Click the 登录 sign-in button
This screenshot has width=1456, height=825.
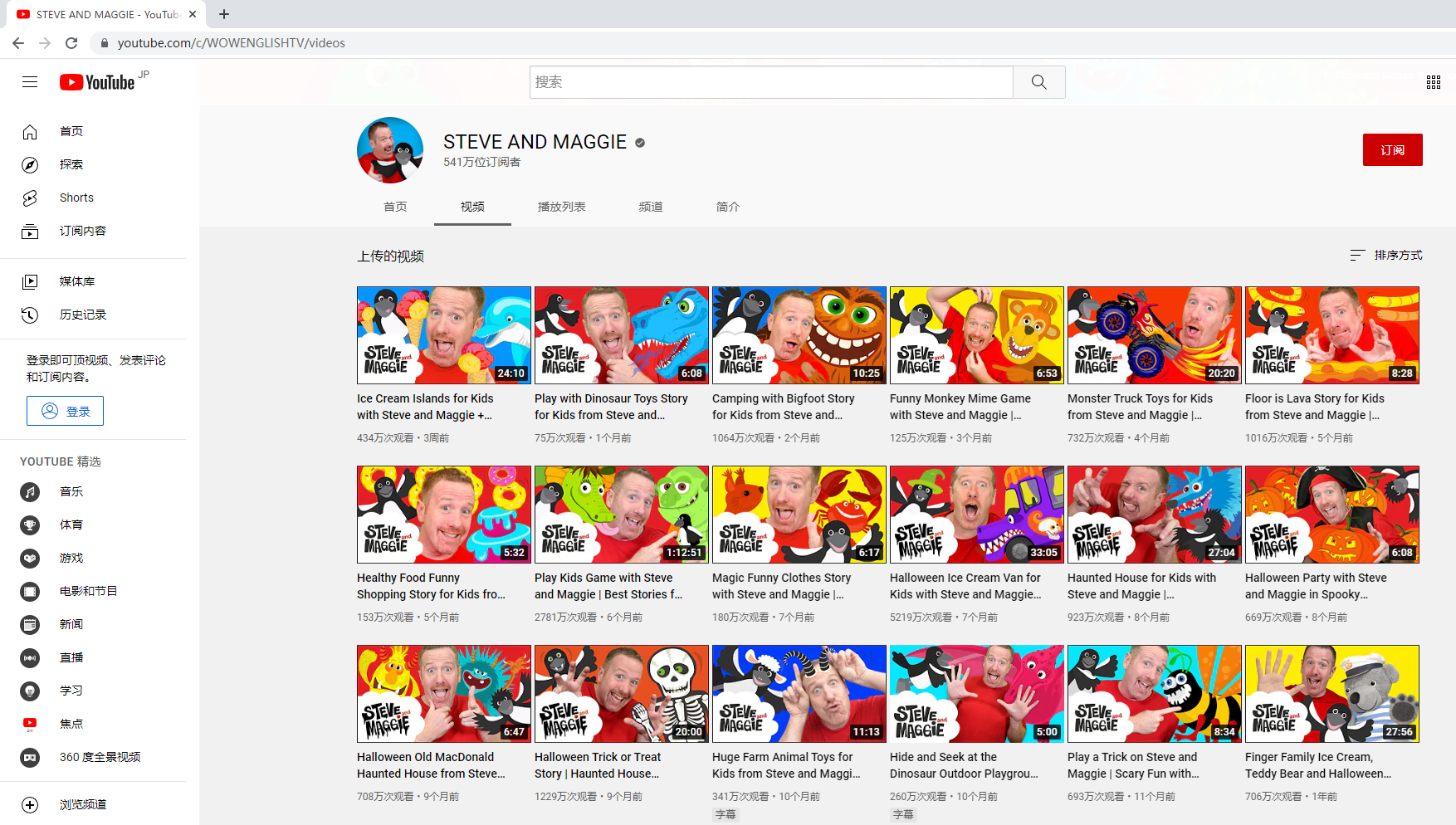tap(65, 411)
